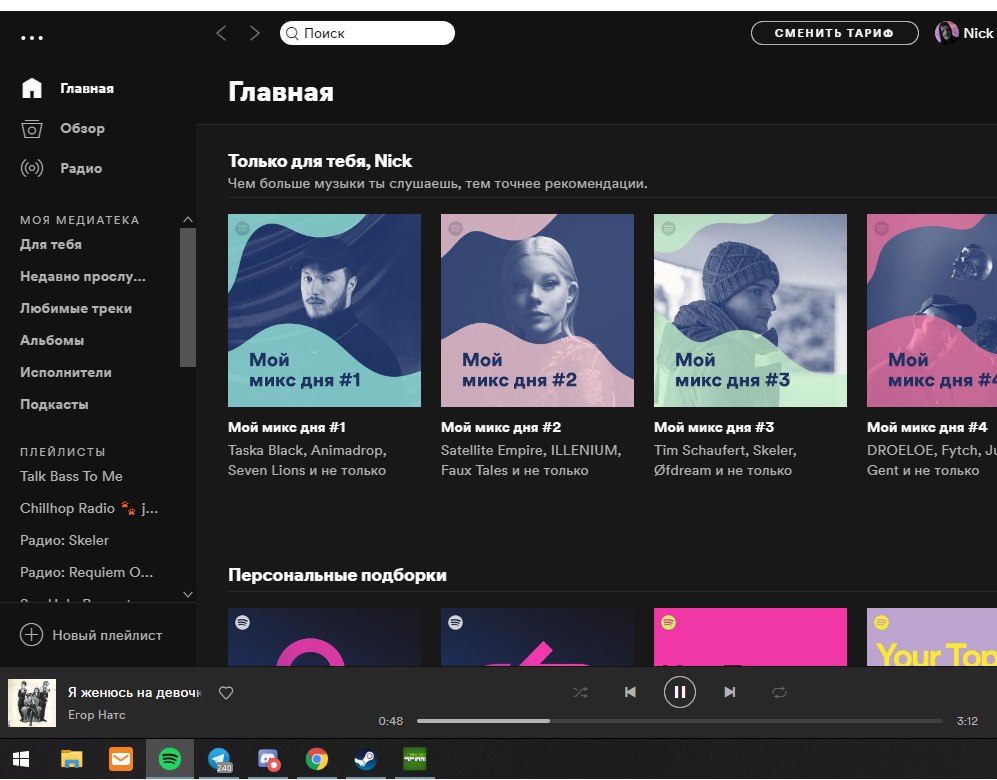Open the three-dots app menu
Screen dimensions: 997x780
pyautogui.click(x=32, y=38)
